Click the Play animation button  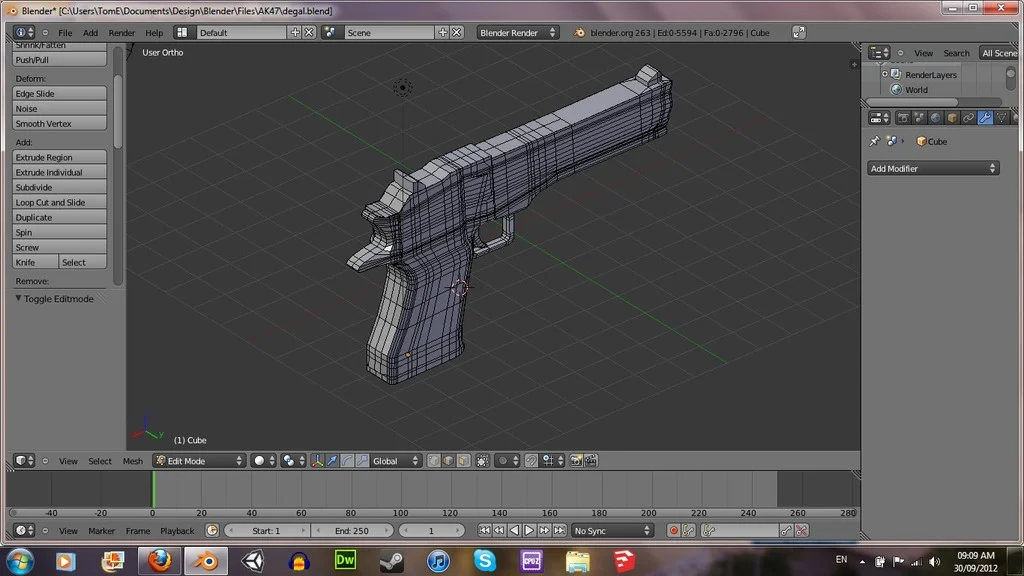point(529,530)
